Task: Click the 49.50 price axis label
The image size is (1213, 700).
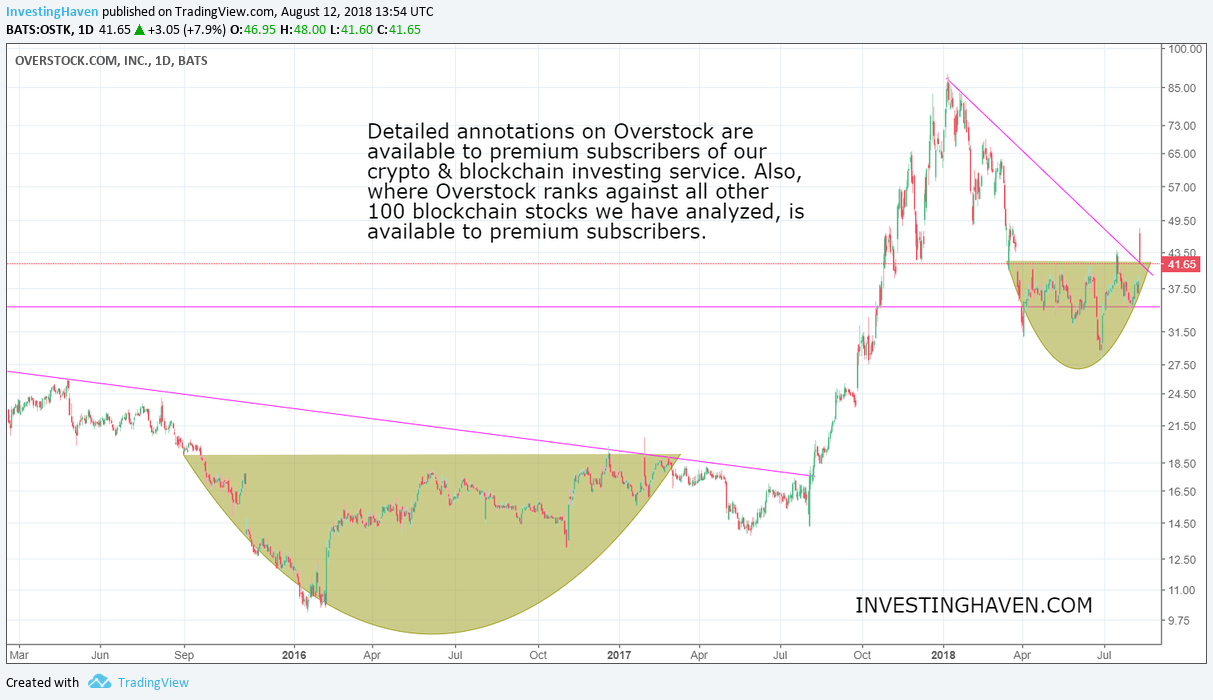Action: tap(1183, 221)
